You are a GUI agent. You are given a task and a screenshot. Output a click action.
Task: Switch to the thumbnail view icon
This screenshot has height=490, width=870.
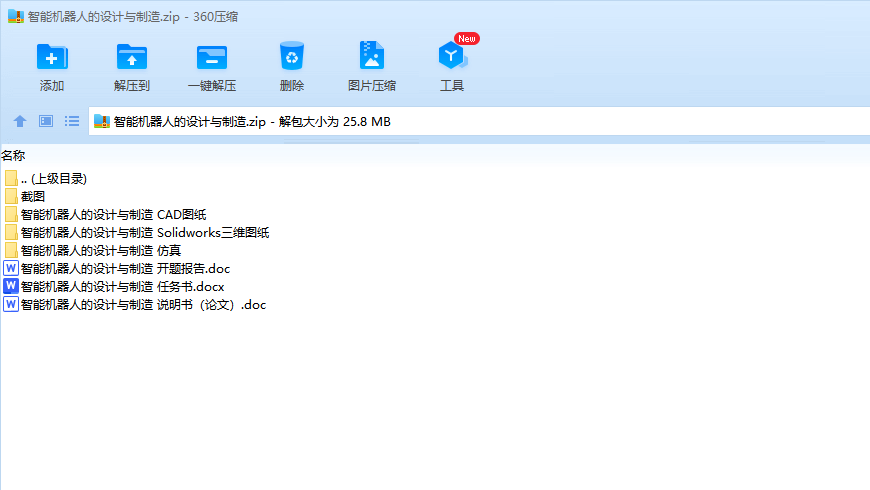[46, 121]
